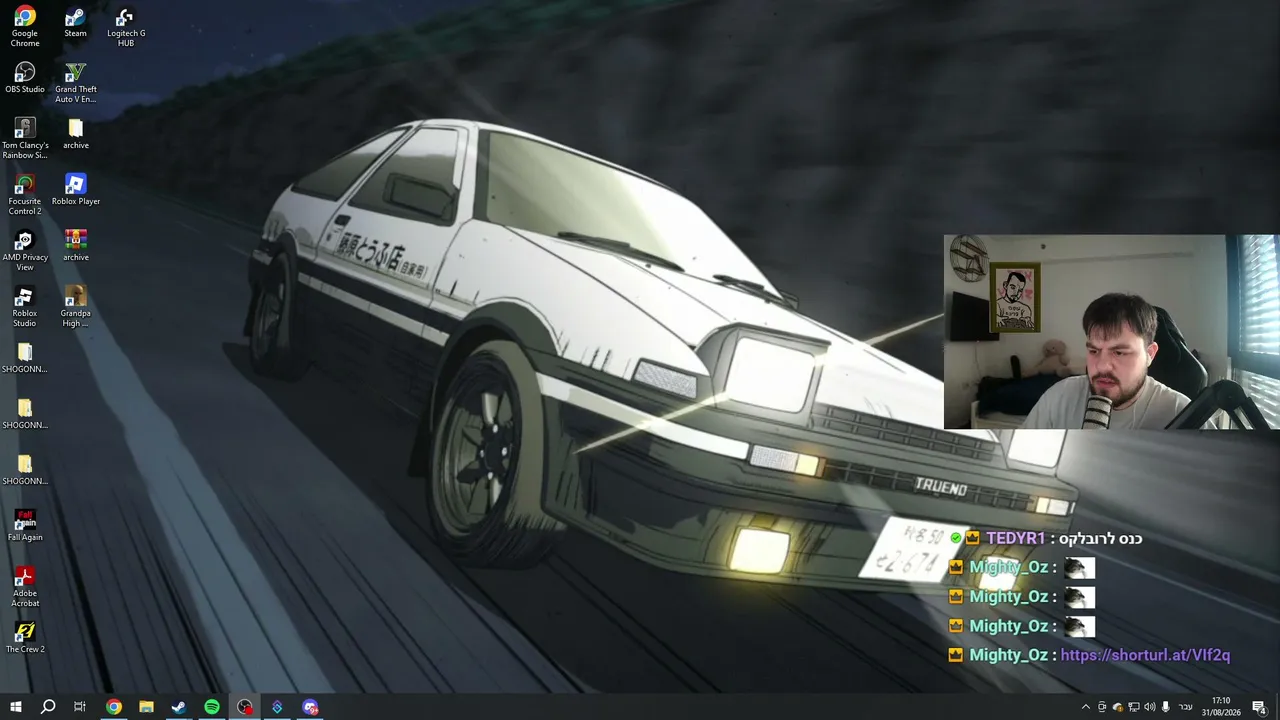Open the Google Chrome desktop shortcut

click(x=25, y=27)
